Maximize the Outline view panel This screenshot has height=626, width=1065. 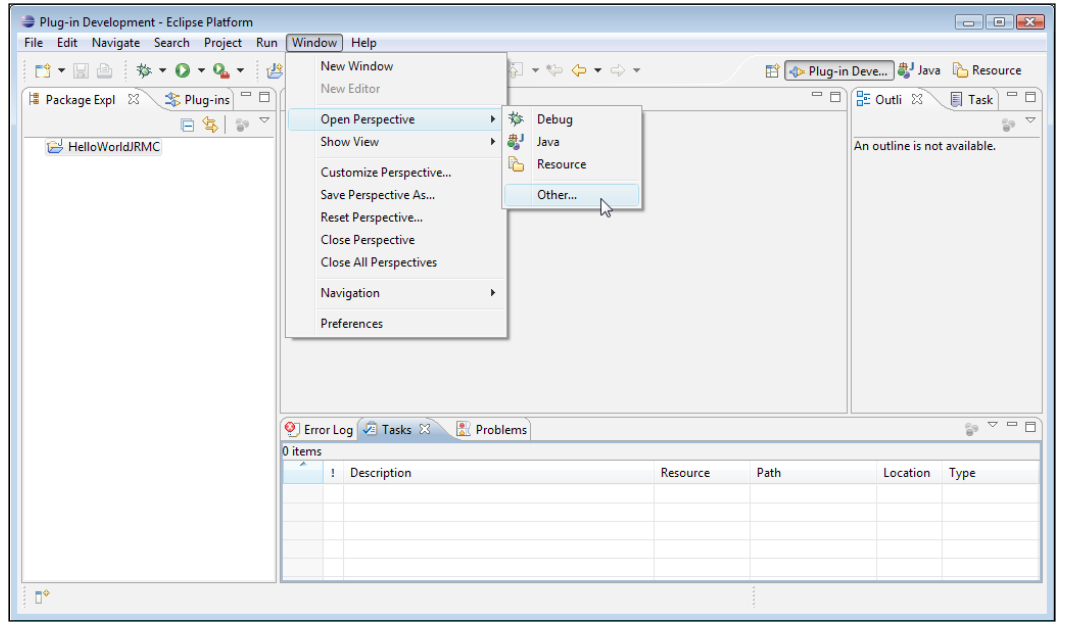[x=1030, y=97]
